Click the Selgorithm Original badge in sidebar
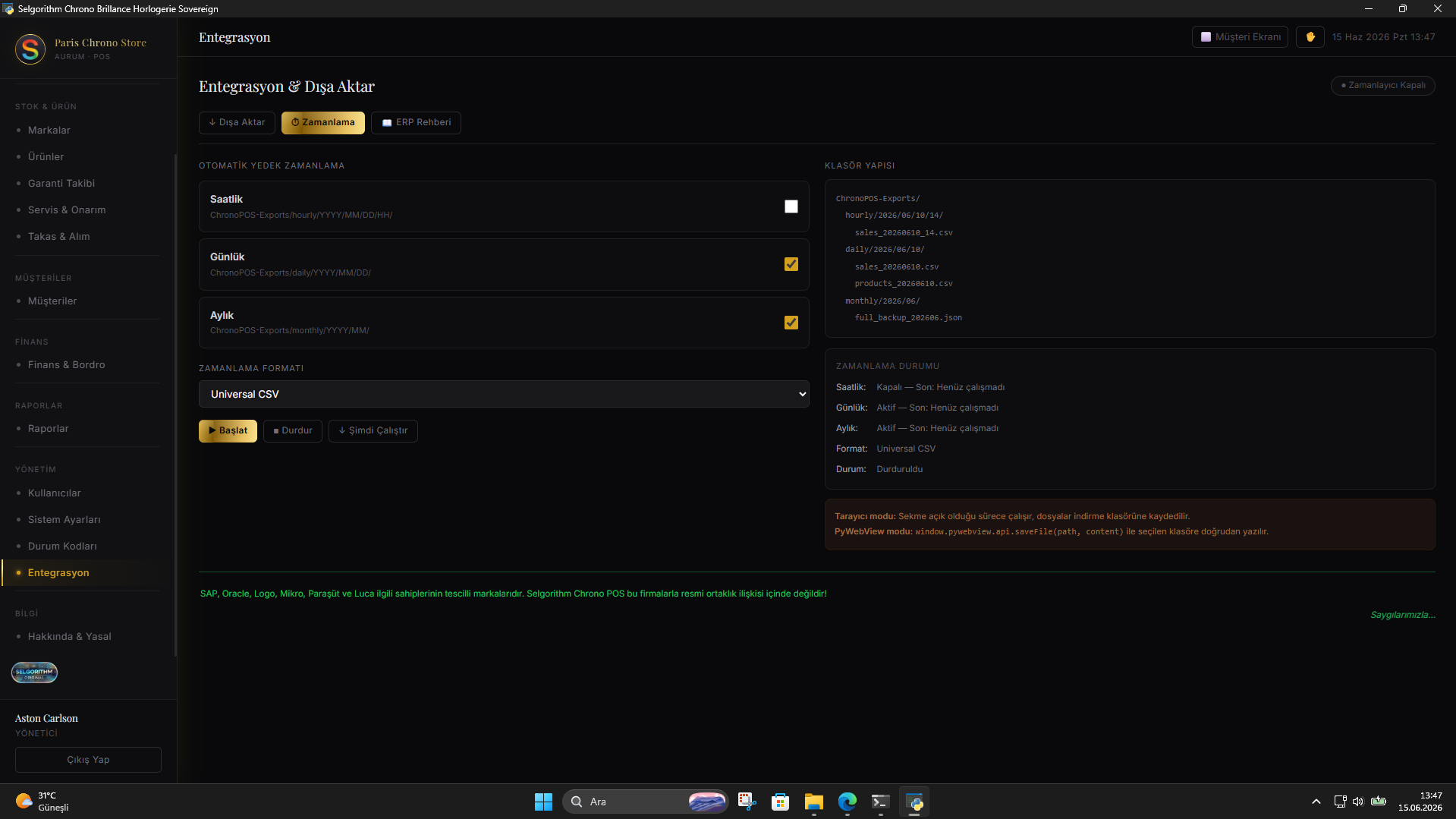 click(x=34, y=673)
